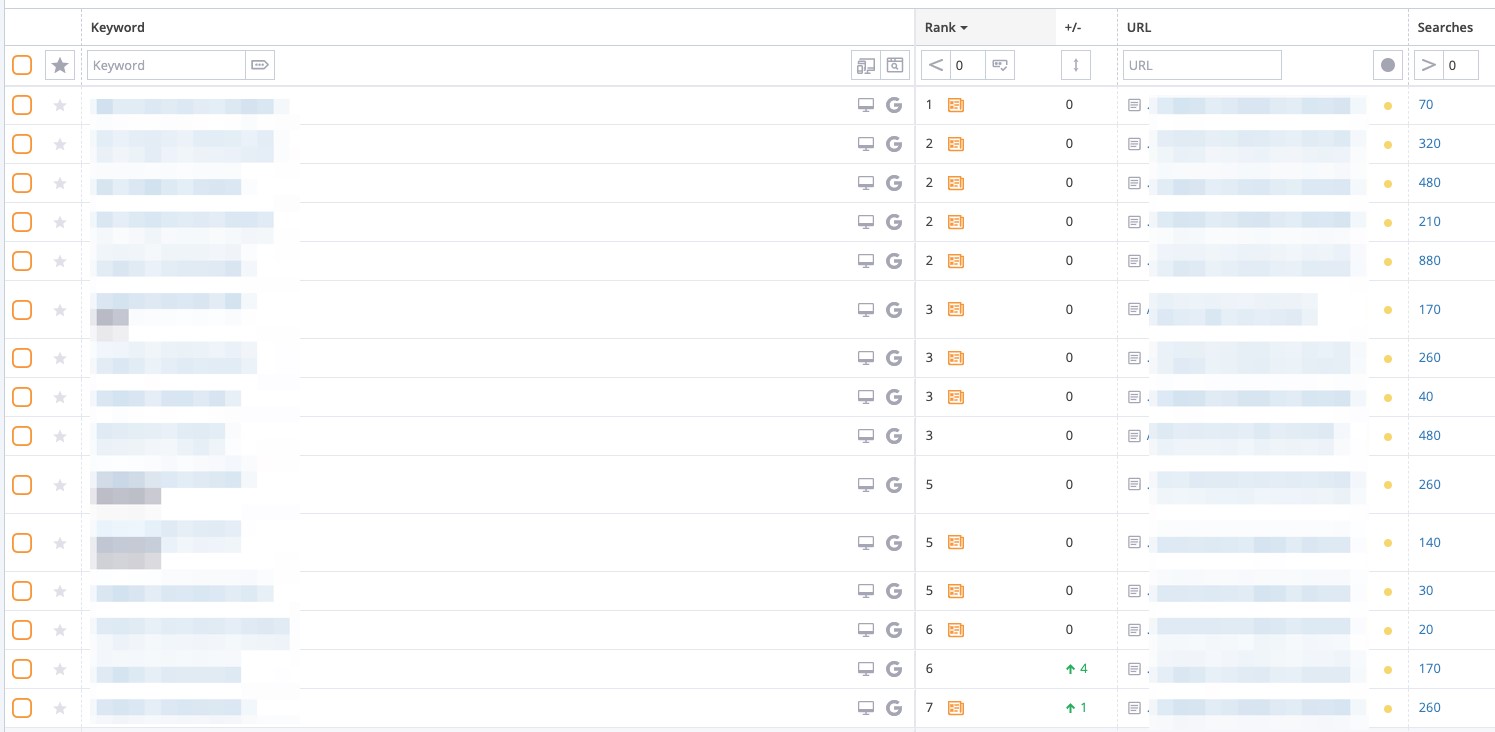Open the device type filter icon
The width and height of the screenshot is (1495, 732).
(866, 65)
